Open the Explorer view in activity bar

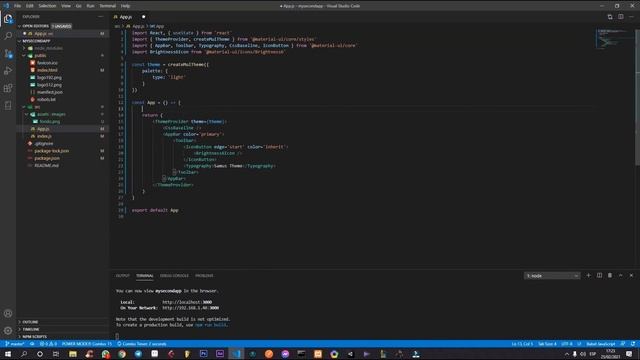[x=8, y=19]
